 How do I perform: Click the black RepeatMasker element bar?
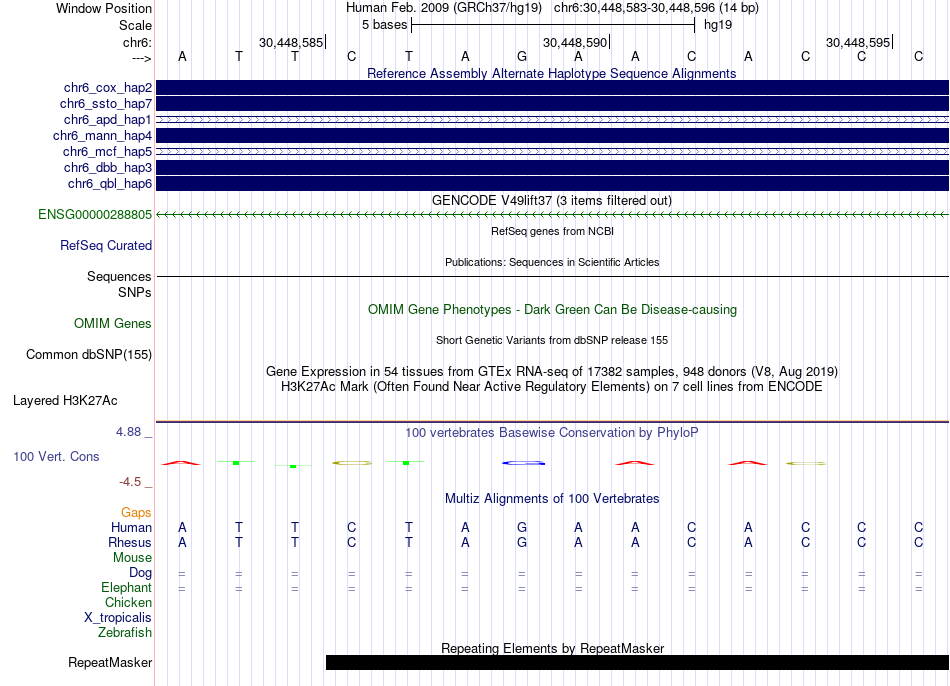point(637,662)
